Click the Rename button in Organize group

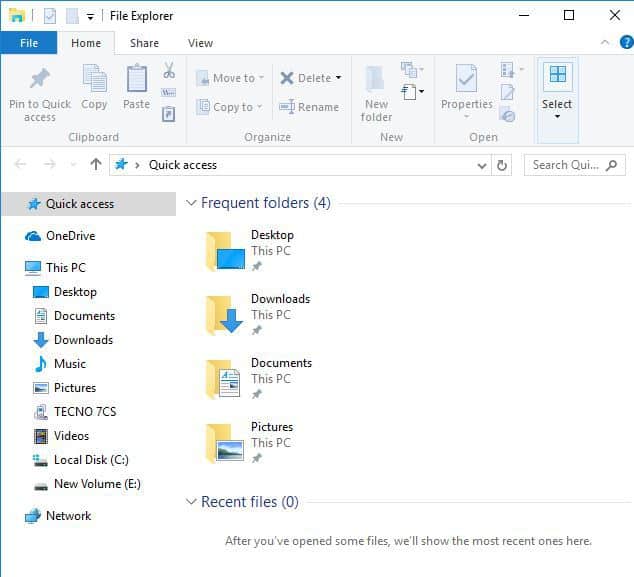tap(309, 107)
